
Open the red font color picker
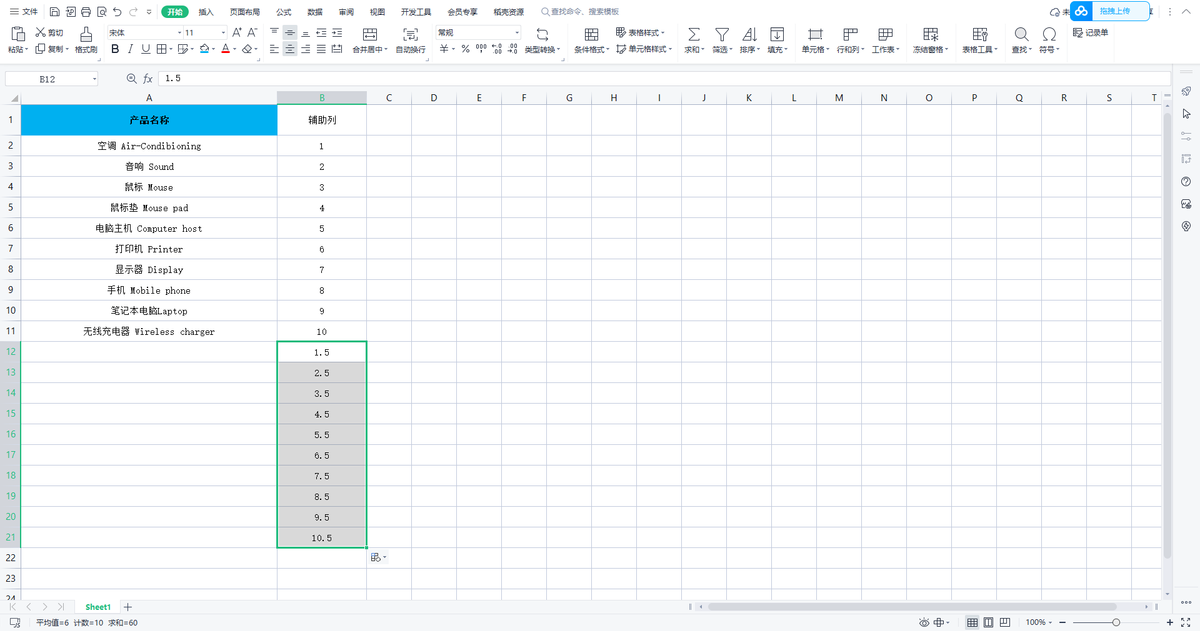click(225, 48)
